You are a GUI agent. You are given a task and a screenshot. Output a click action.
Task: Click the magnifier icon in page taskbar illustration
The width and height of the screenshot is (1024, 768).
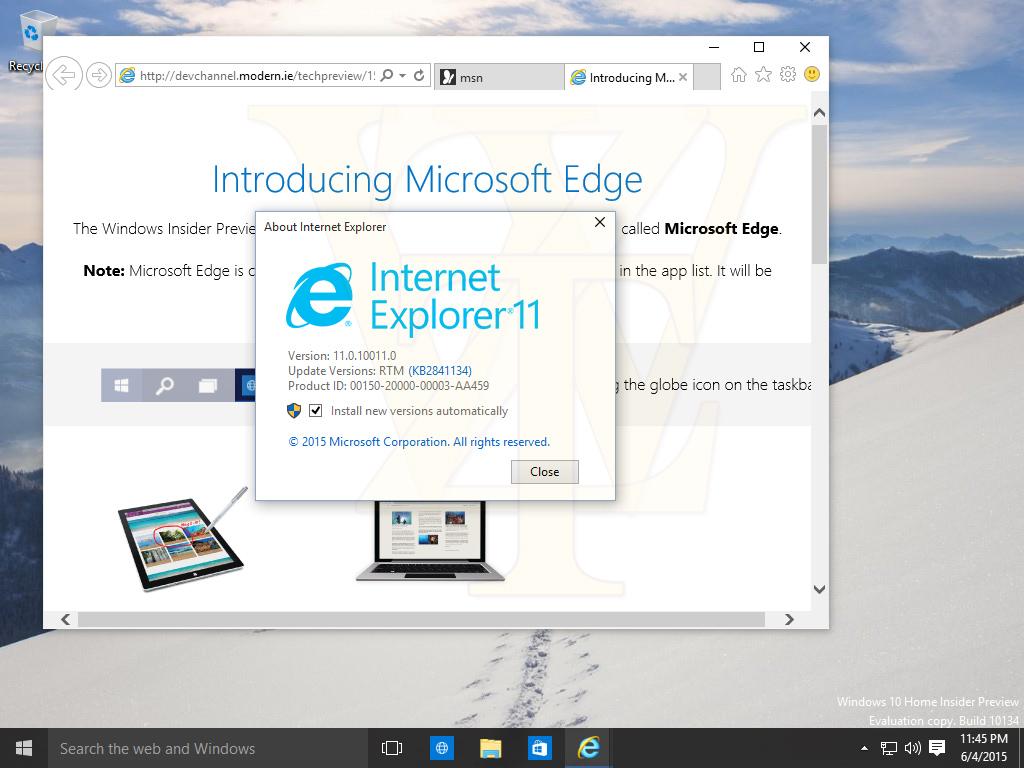[x=165, y=385]
